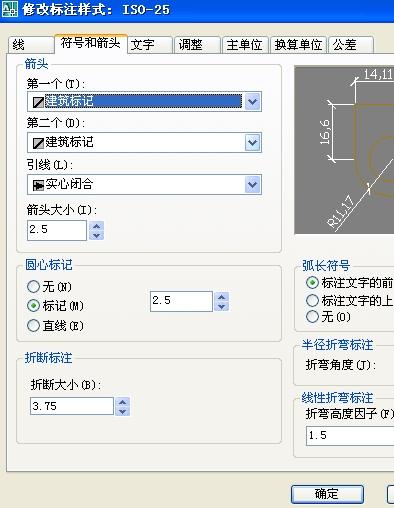Image resolution: width=394 pixels, height=508 pixels.
Task: Click the 建筑标记 arrowhead icon in 第一个 field
Action: [38, 102]
